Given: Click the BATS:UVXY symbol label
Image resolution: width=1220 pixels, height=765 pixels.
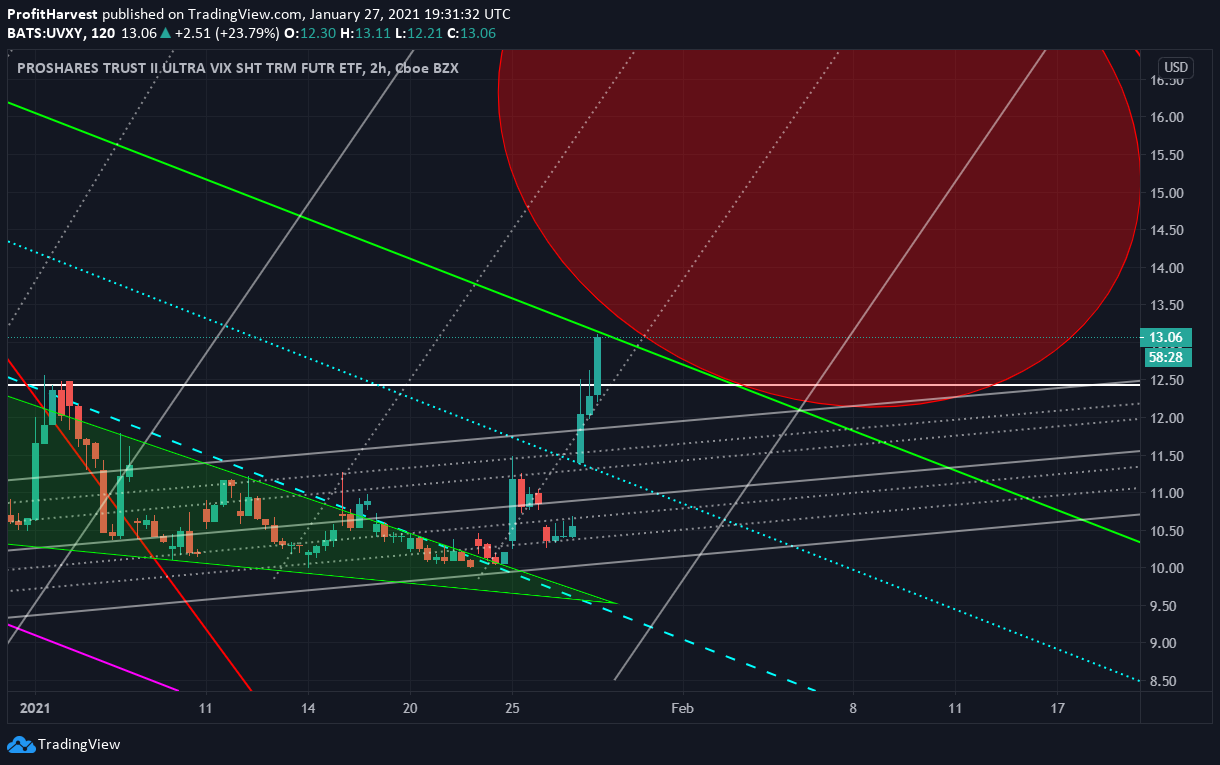Looking at the screenshot, I should click(x=44, y=33).
